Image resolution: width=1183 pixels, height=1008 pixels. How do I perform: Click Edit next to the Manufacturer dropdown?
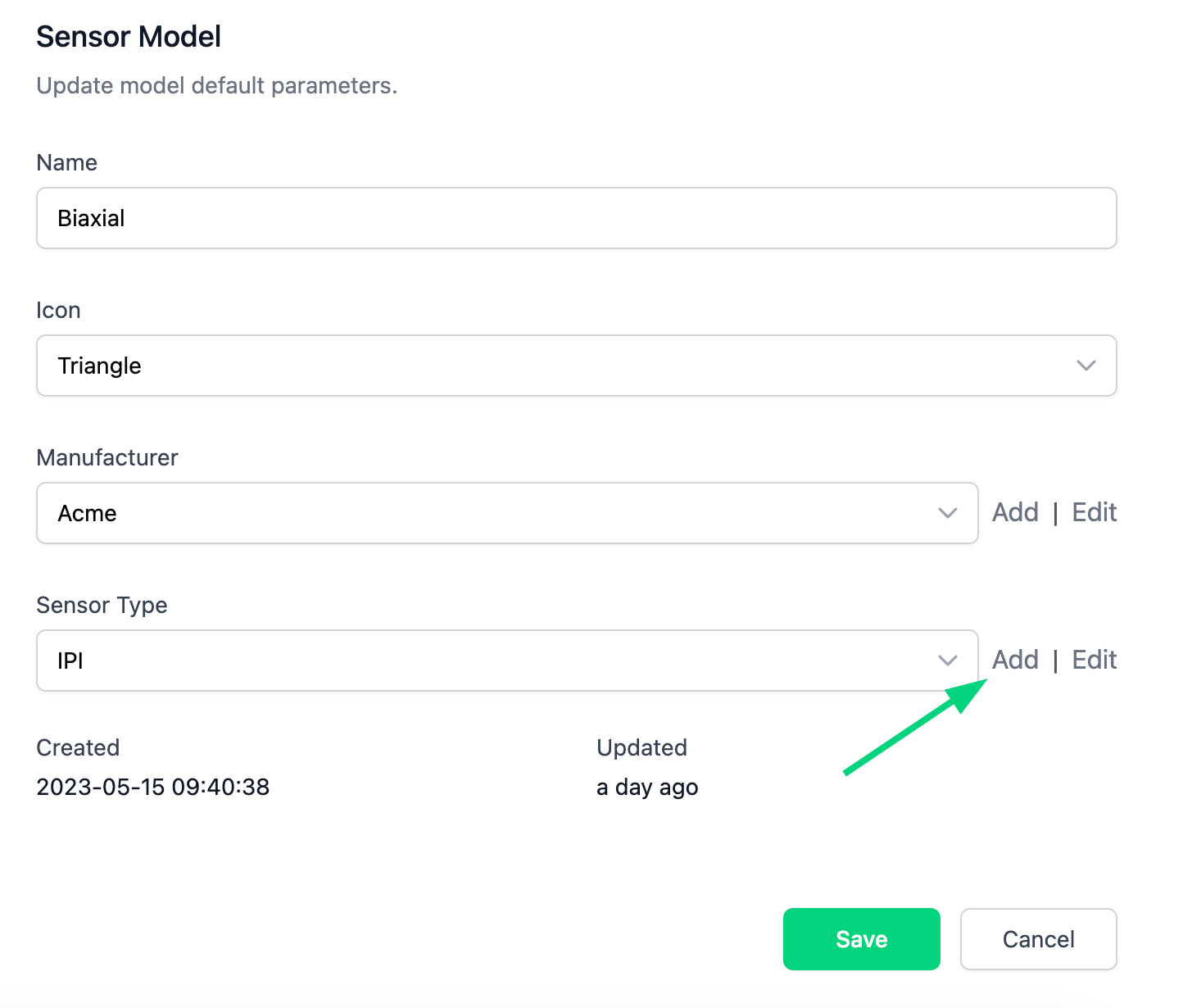pyautogui.click(x=1095, y=512)
